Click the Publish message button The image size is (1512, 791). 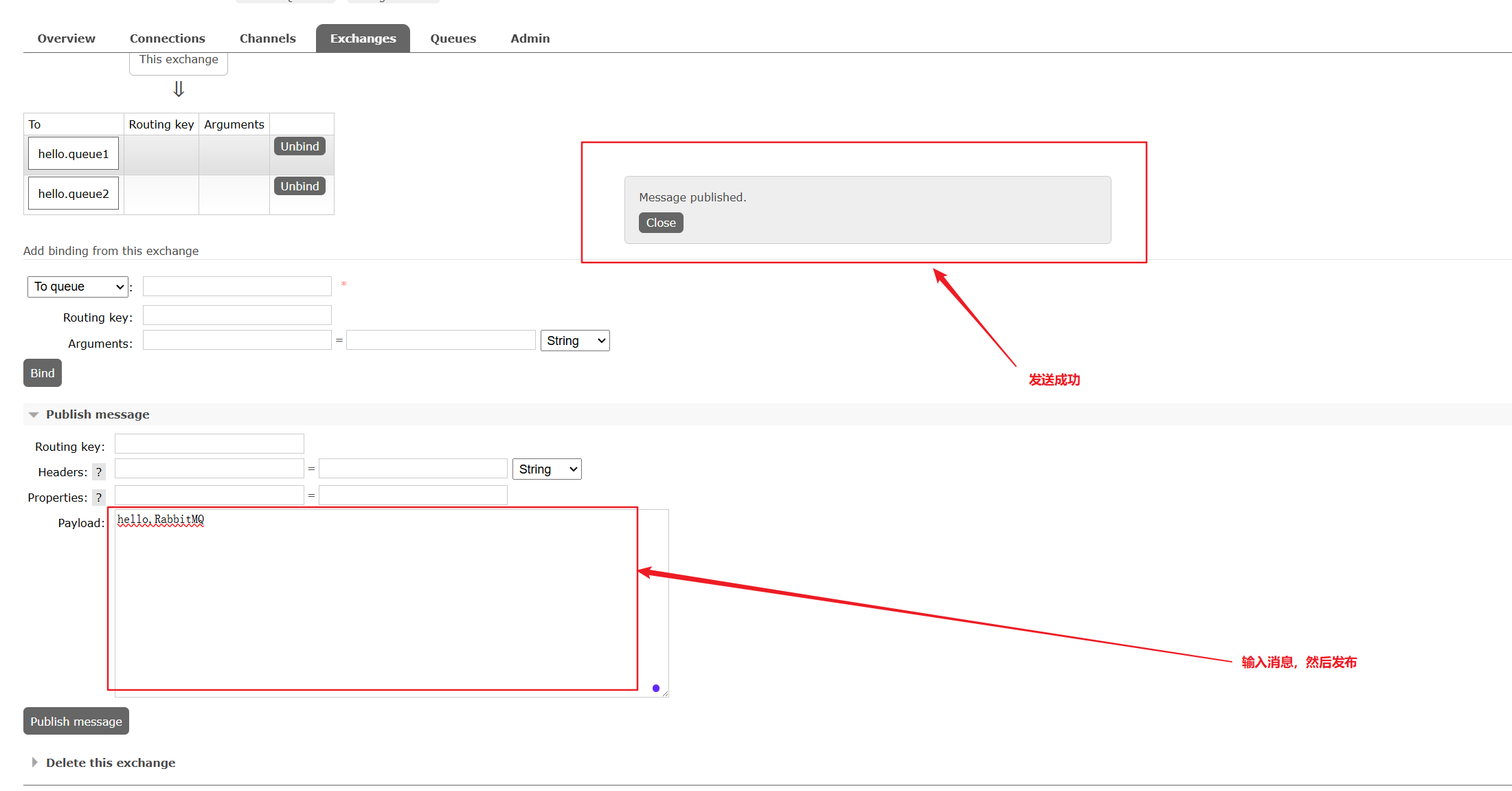pyautogui.click(x=76, y=722)
